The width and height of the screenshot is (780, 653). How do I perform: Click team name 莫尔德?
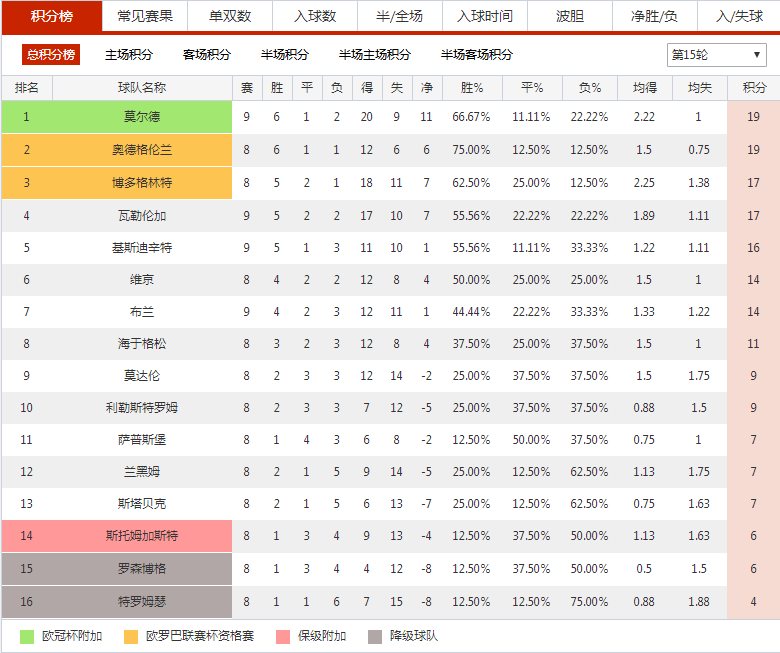click(142, 117)
